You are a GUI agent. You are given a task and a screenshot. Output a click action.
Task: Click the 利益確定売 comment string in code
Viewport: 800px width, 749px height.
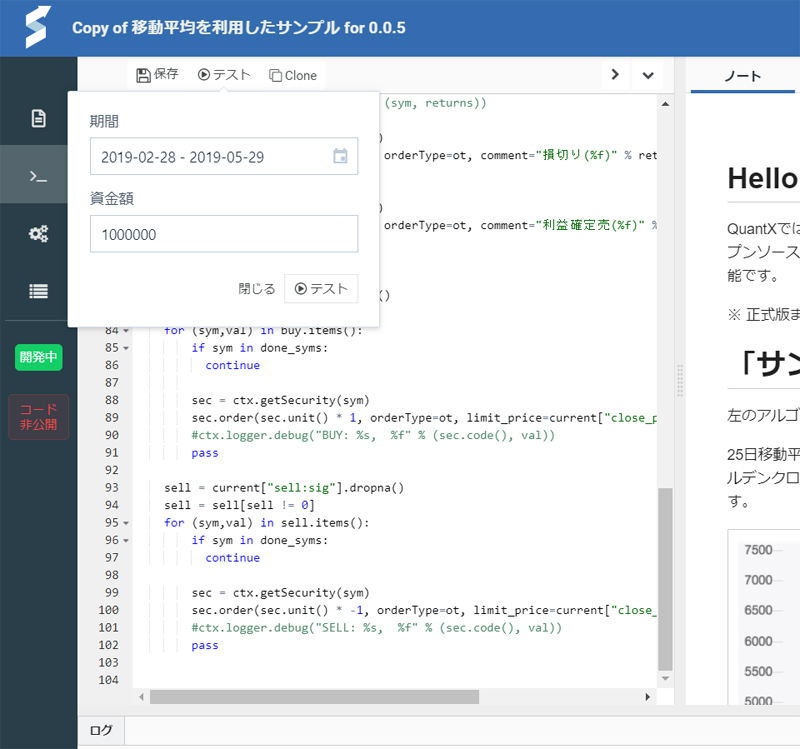click(x=590, y=225)
